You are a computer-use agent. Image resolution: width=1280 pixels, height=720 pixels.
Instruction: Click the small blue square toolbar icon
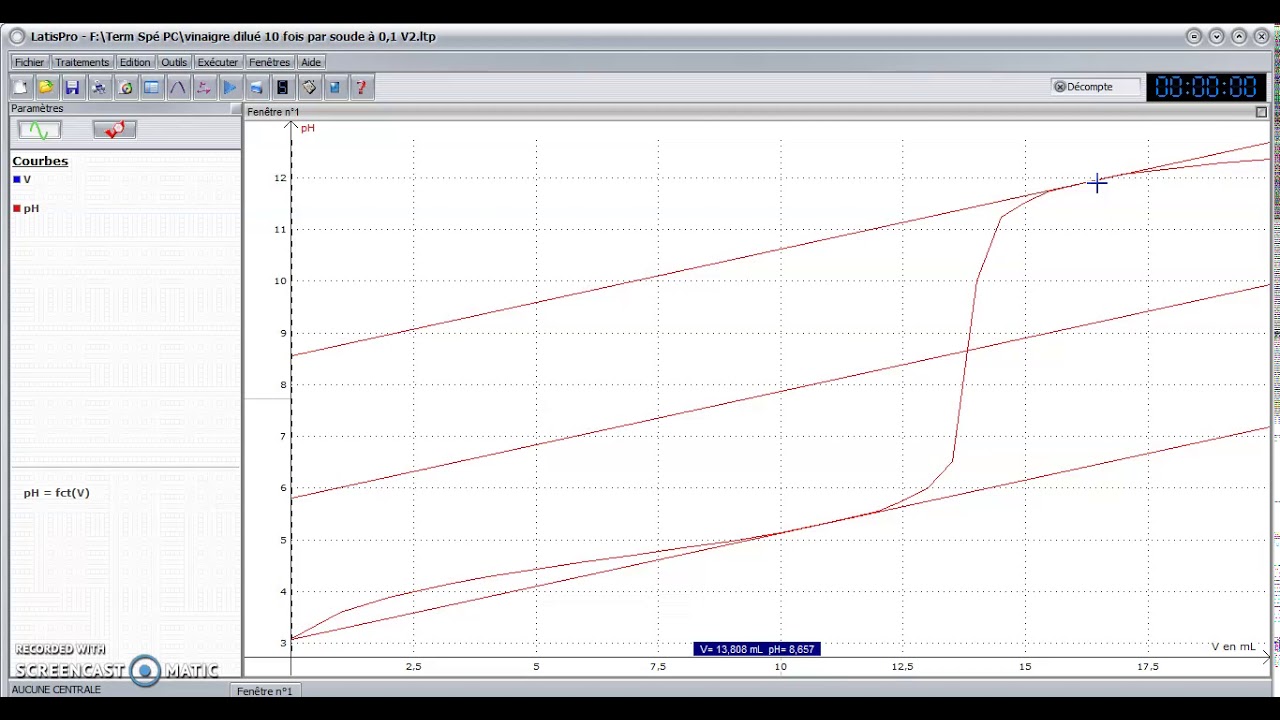(335, 88)
